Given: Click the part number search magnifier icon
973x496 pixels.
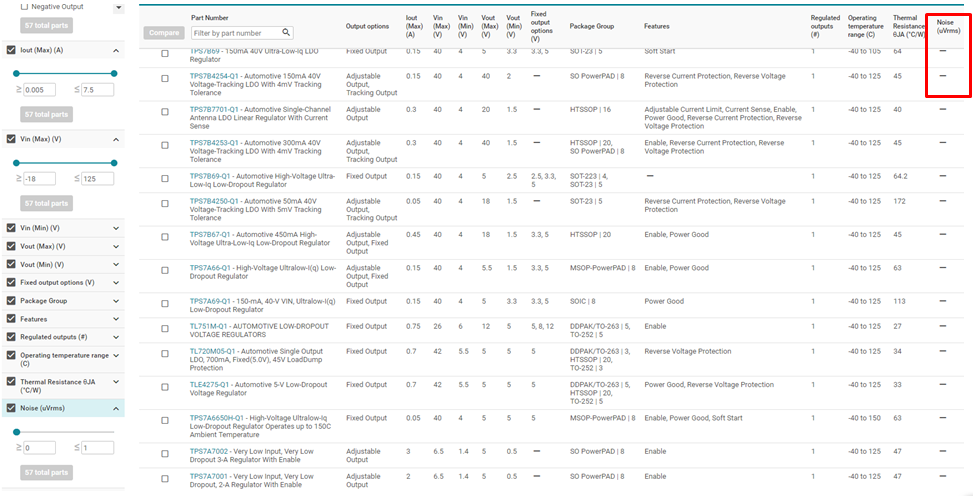Looking at the screenshot, I should 286,32.
